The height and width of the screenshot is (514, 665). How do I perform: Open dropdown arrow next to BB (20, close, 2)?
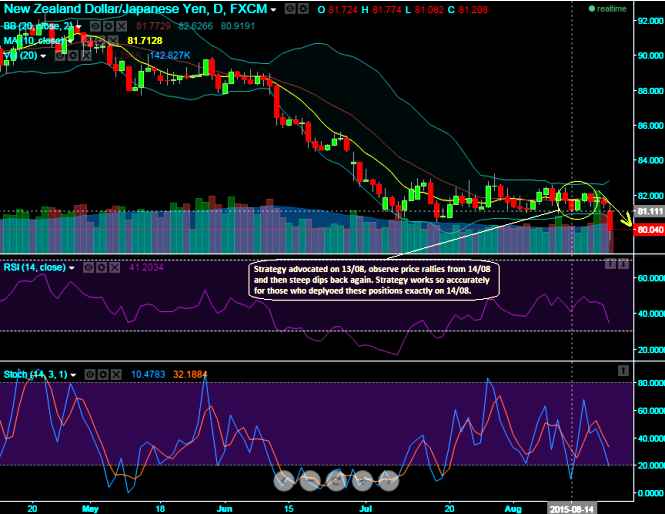coord(78,27)
